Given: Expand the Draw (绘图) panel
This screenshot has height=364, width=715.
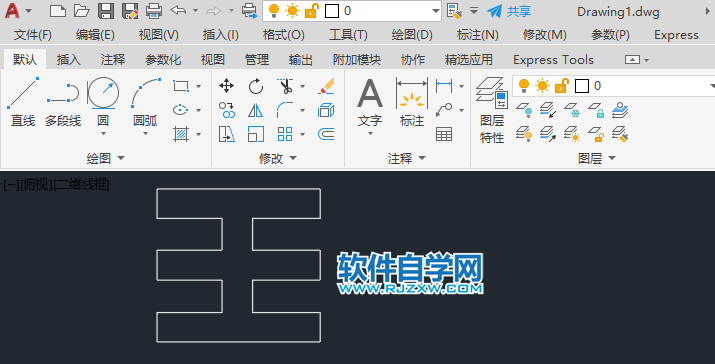Looking at the screenshot, I should click(105, 158).
